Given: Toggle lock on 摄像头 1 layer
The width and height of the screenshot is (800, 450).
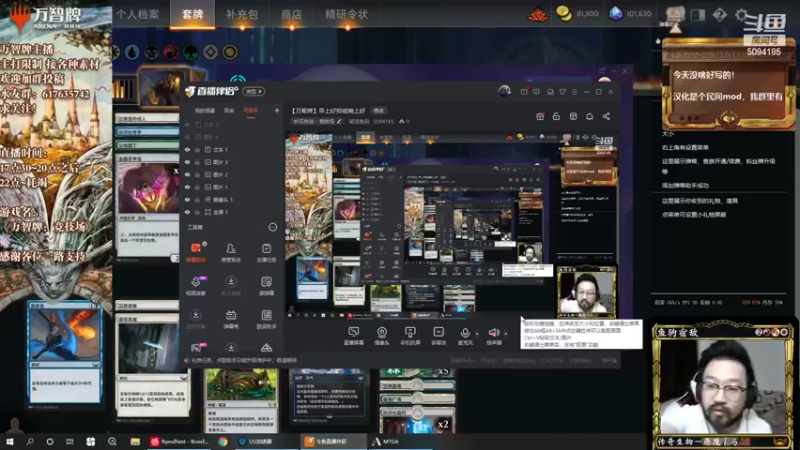Looking at the screenshot, I should pos(197,199).
